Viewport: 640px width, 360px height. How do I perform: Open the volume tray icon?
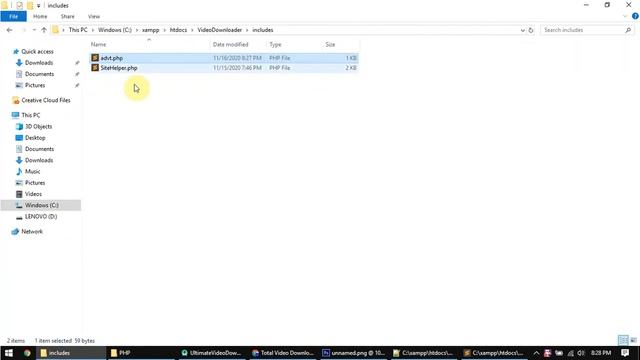(581, 353)
